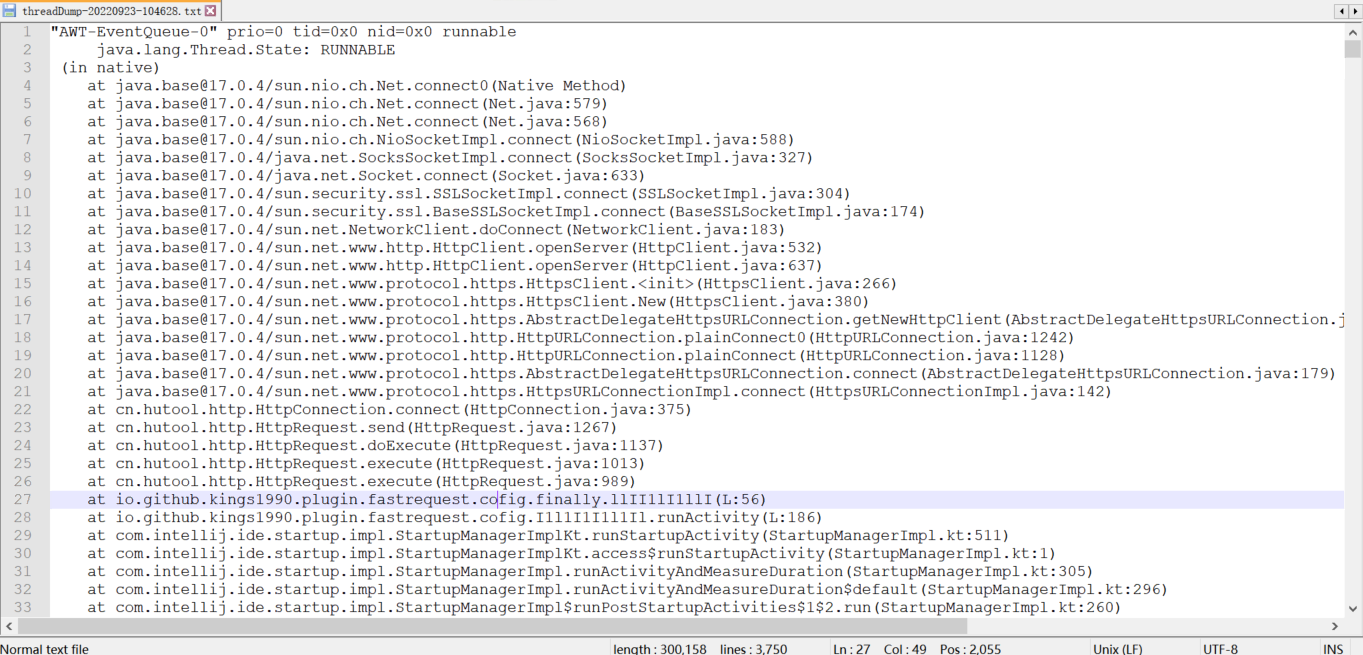The height and width of the screenshot is (655, 1363).
Task: Click 'NetworkClient.doConnect' on line 12
Action: click(x=450, y=230)
